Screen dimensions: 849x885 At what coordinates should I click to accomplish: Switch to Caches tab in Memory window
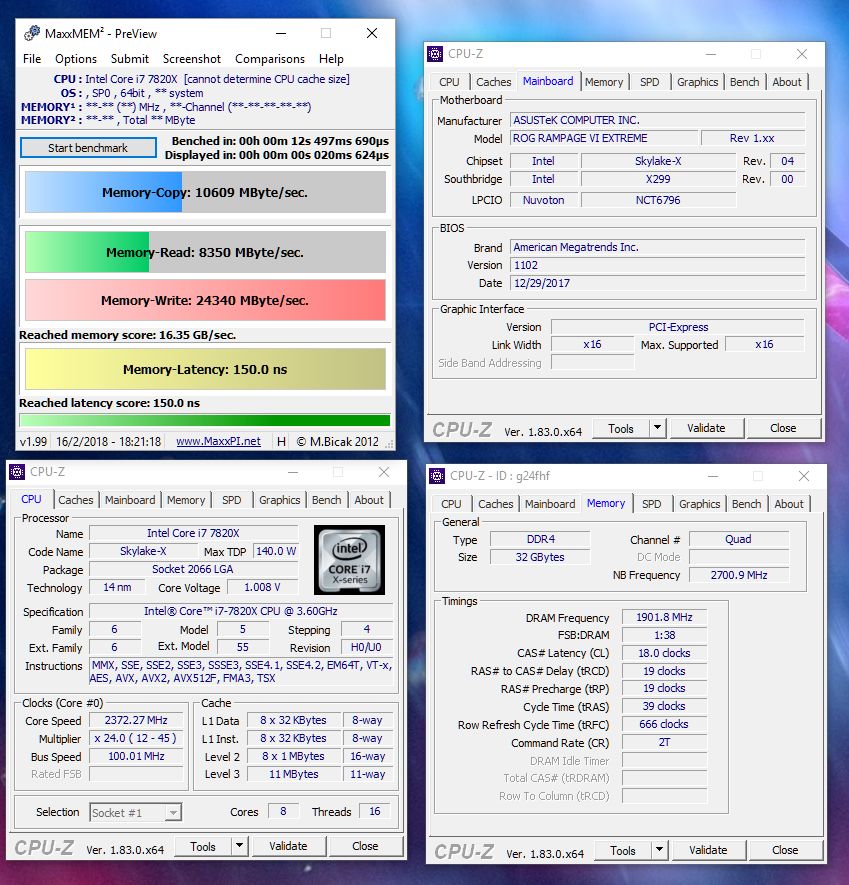[x=496, y=504]
